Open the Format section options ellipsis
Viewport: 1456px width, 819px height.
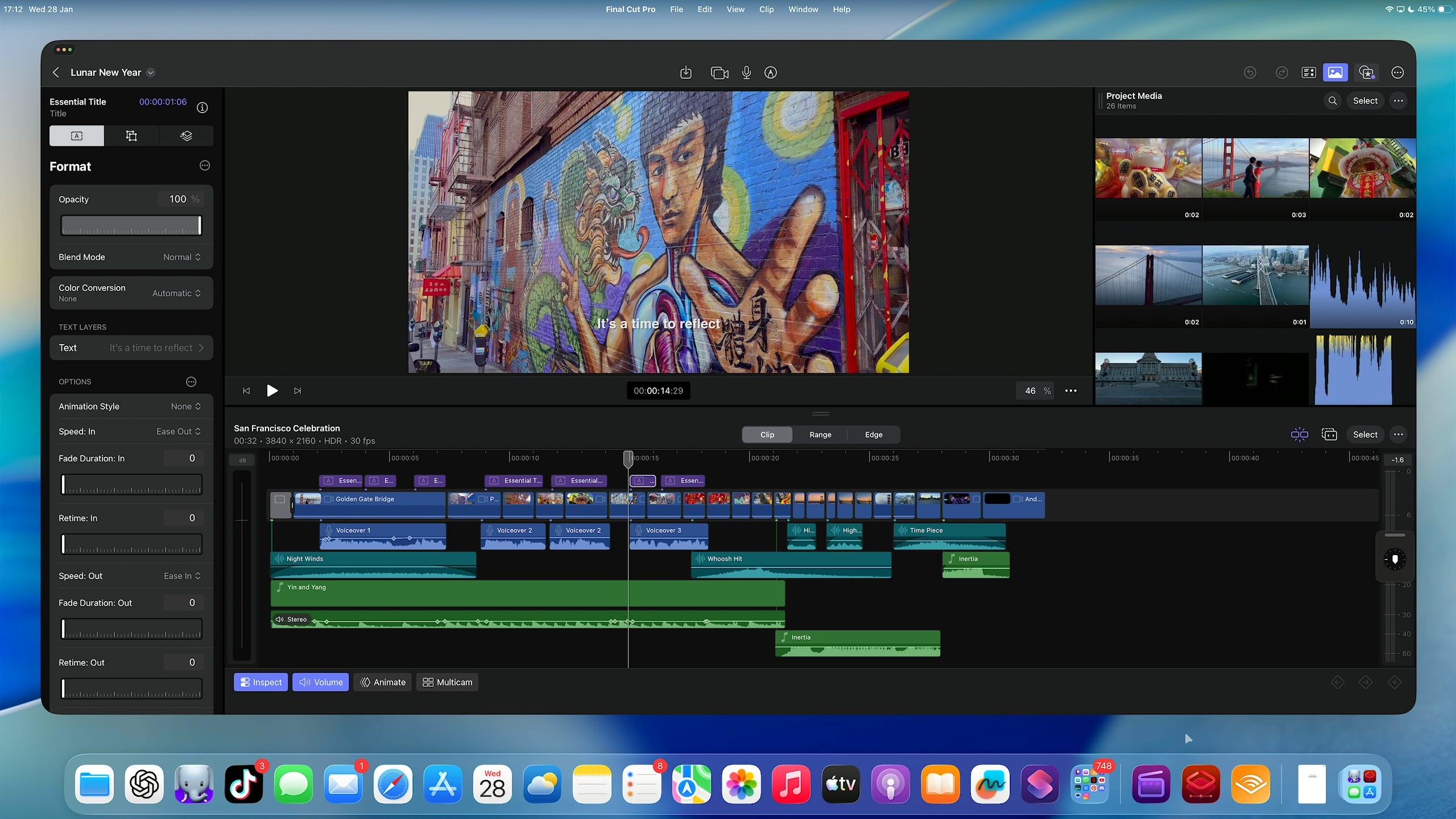click(205, 166)
